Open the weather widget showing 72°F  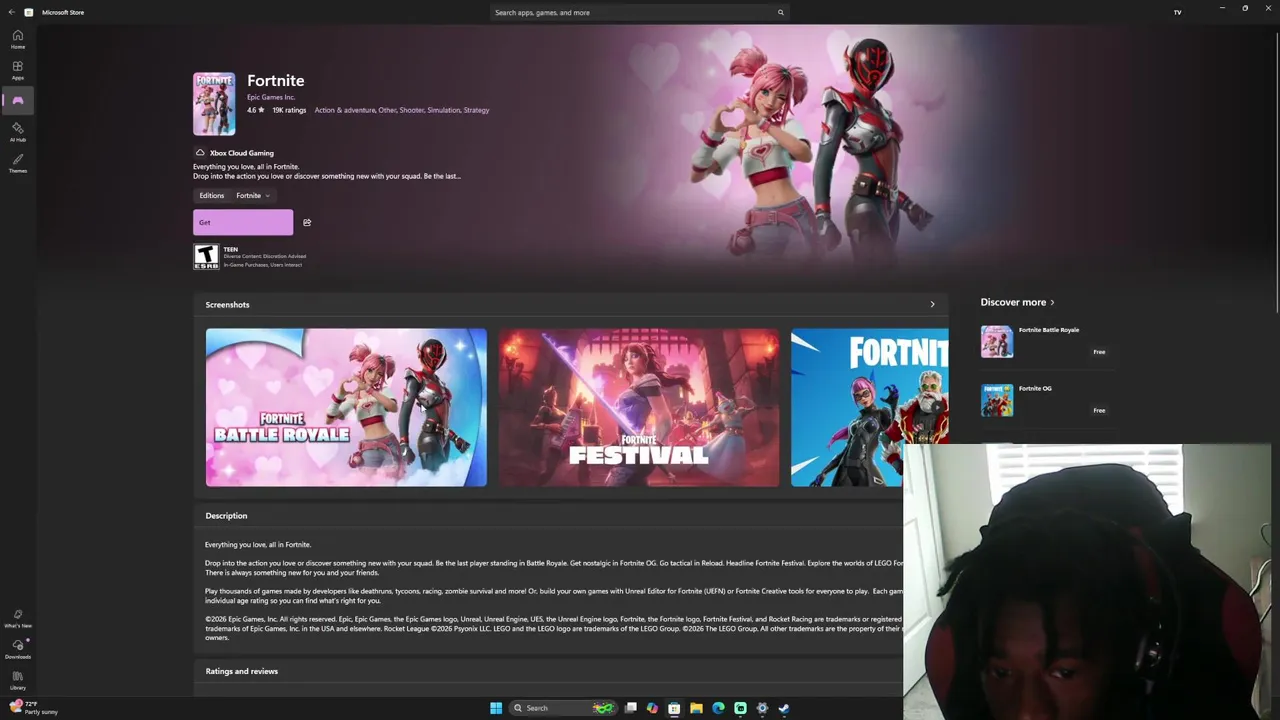34,708
